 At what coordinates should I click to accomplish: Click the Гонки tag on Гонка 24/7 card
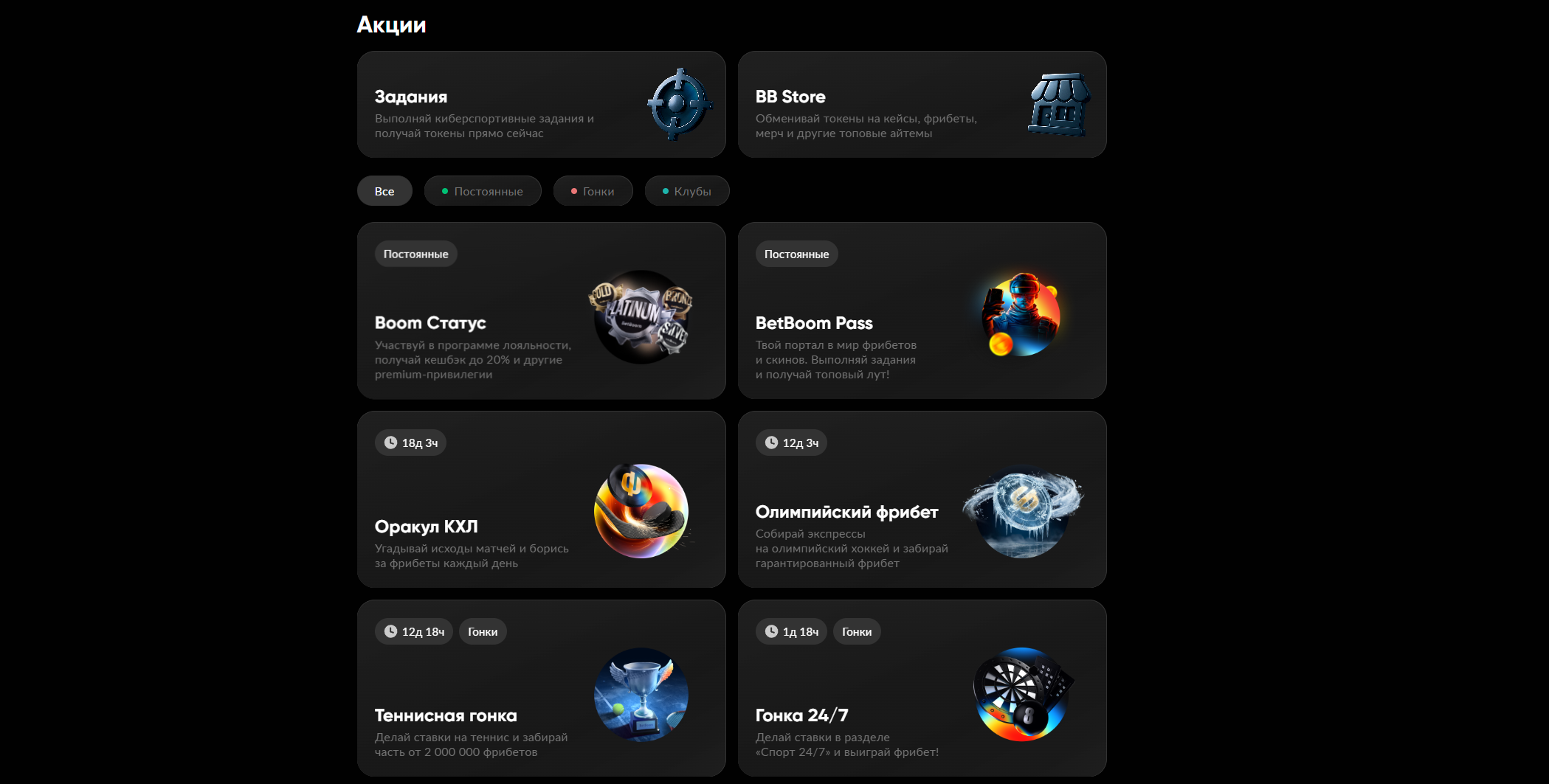pos(857,631)
